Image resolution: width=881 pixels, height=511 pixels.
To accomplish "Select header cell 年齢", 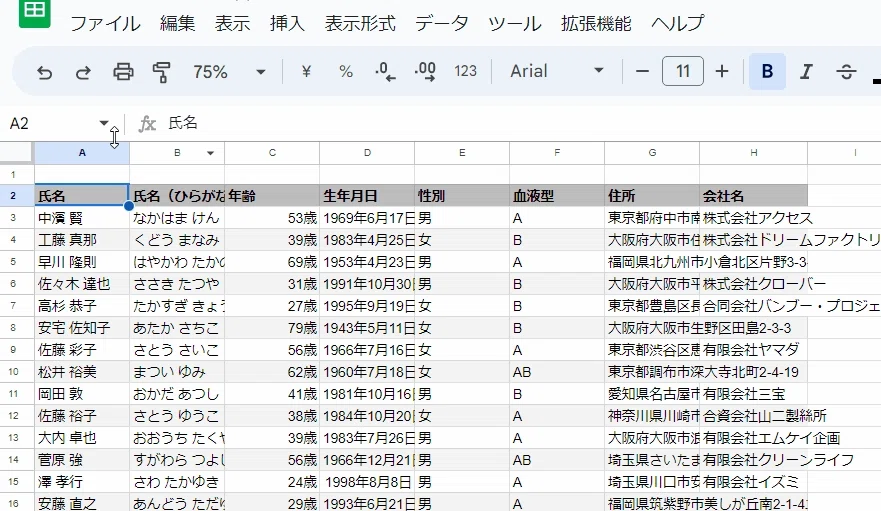I will click(272, 196).
